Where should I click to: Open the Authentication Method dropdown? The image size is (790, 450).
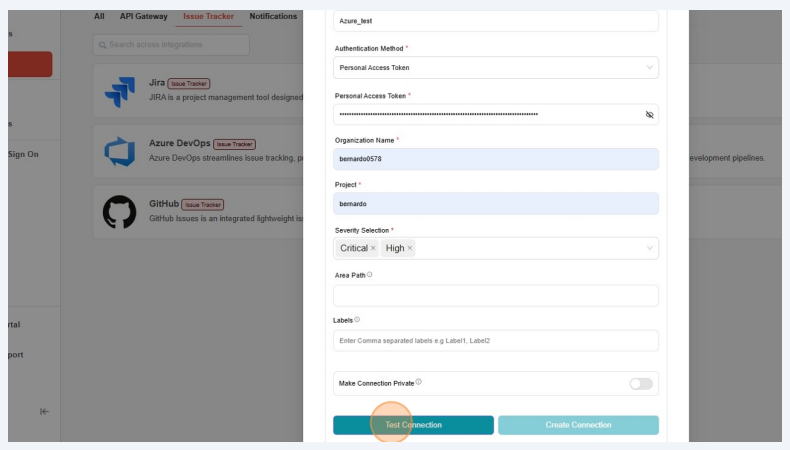495,68
